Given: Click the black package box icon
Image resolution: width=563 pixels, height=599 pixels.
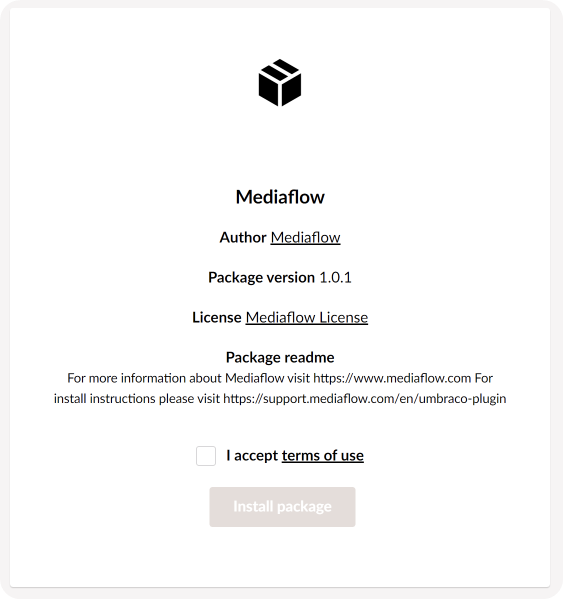Looking at the screenshot, I should pyautogui.click(x=280, y=83).
